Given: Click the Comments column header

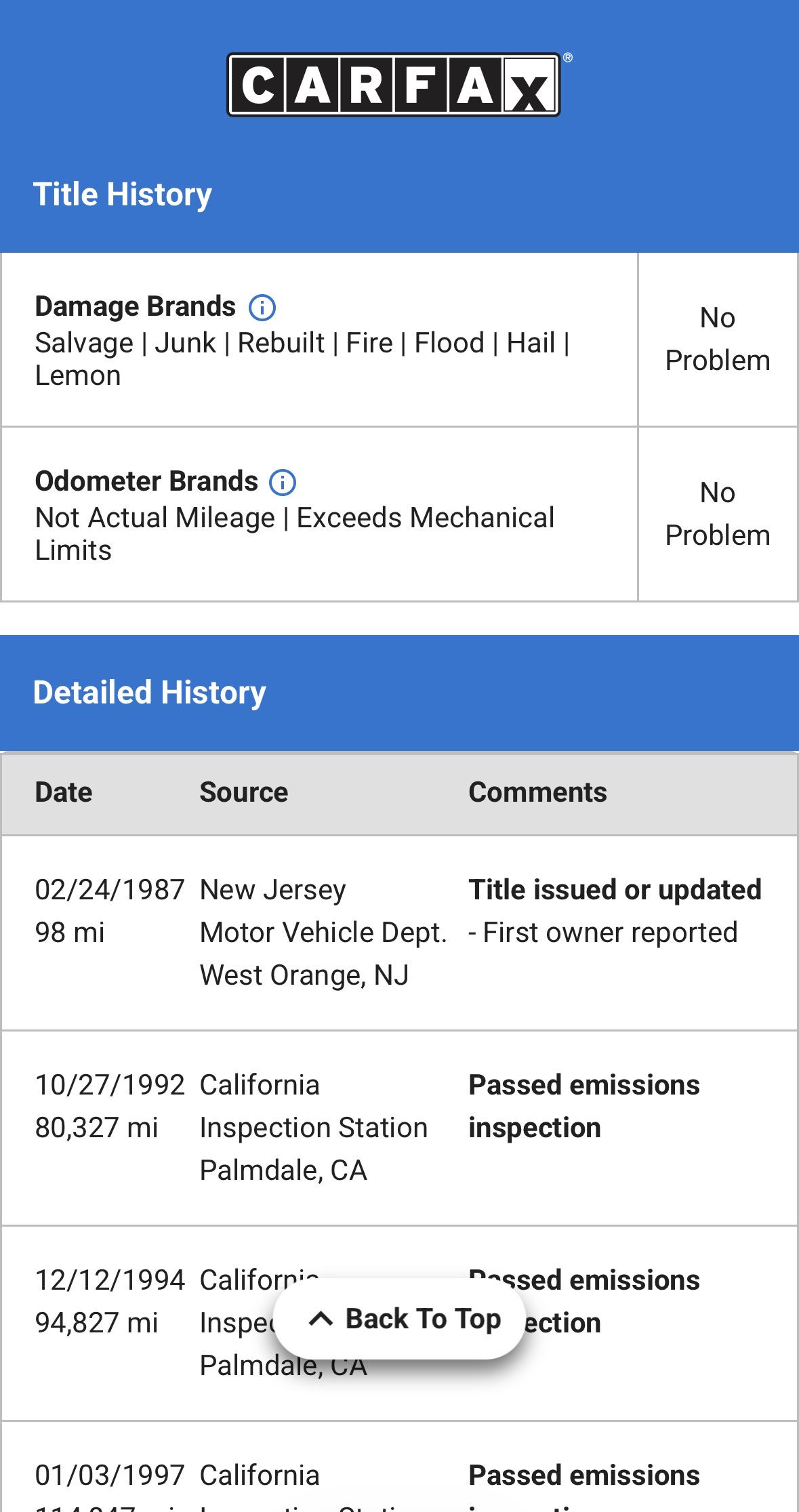Looking at the screenshot, I should (537, 792).
